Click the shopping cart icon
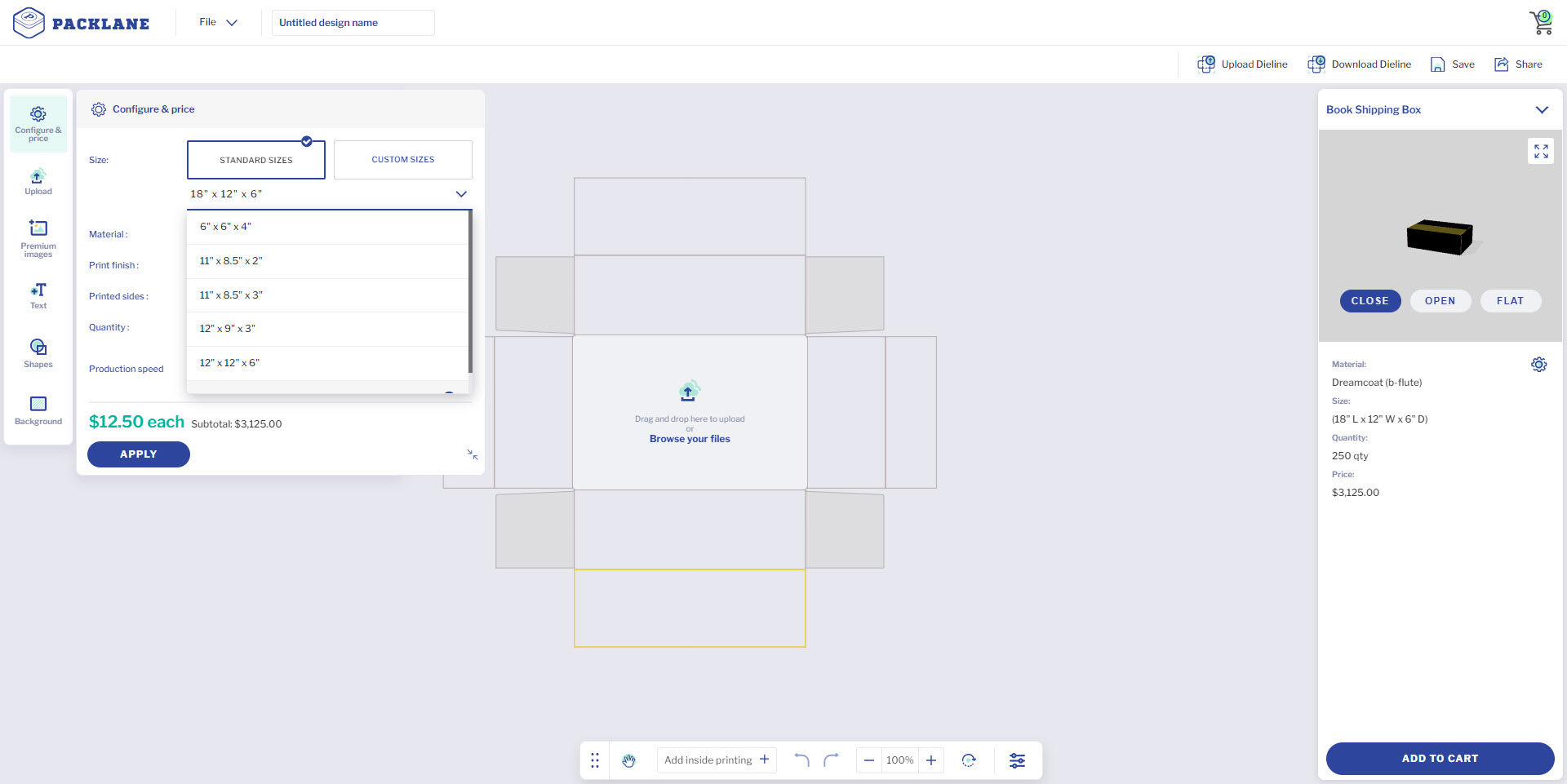The width and height of the screenshot is (1567, 784). pyautogui.click(x=1541, y=23)
